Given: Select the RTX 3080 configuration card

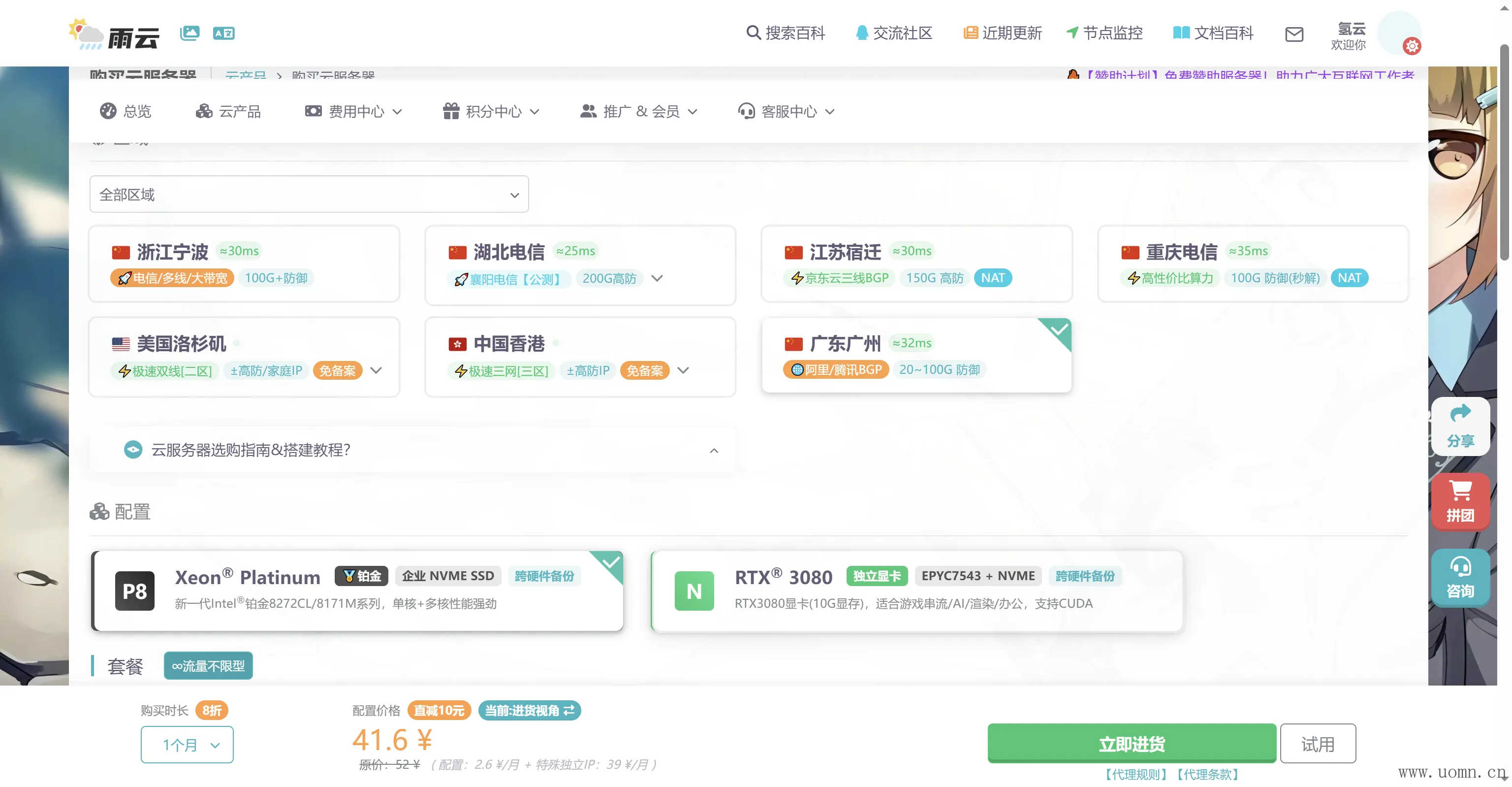Looking at the screenshot, I should click(x=916, y=591).
